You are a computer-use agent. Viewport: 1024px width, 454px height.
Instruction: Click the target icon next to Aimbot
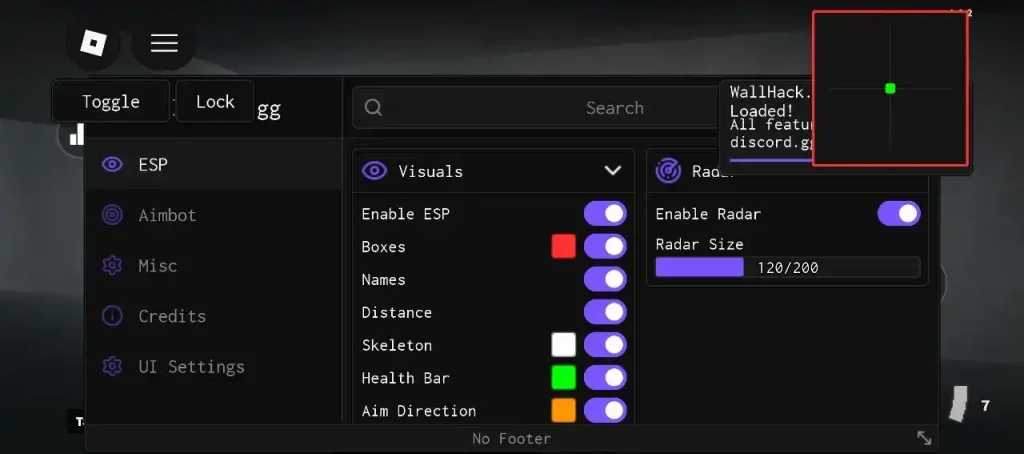point(112,215)
